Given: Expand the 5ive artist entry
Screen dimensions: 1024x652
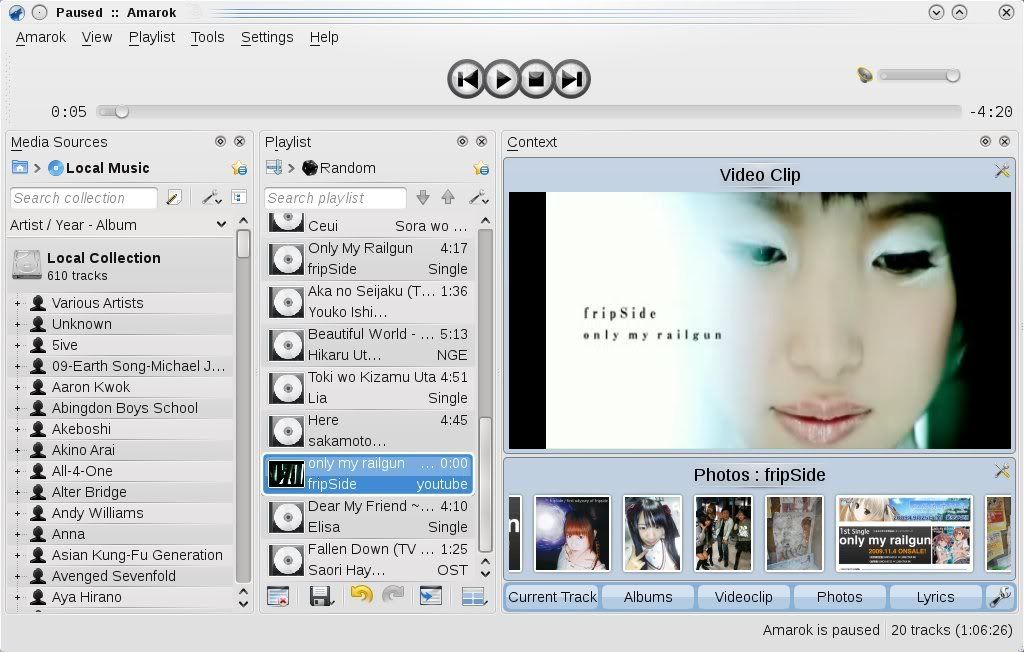Looking at the screenshot, I should click(x=18, y=345).
